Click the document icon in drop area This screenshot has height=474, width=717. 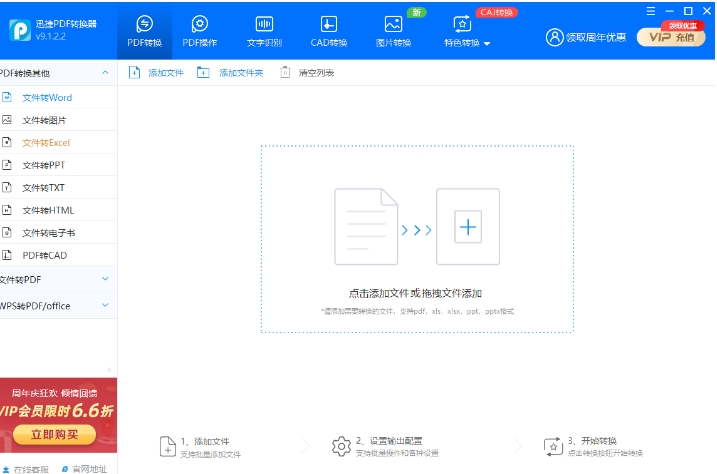tap(366, 226)
